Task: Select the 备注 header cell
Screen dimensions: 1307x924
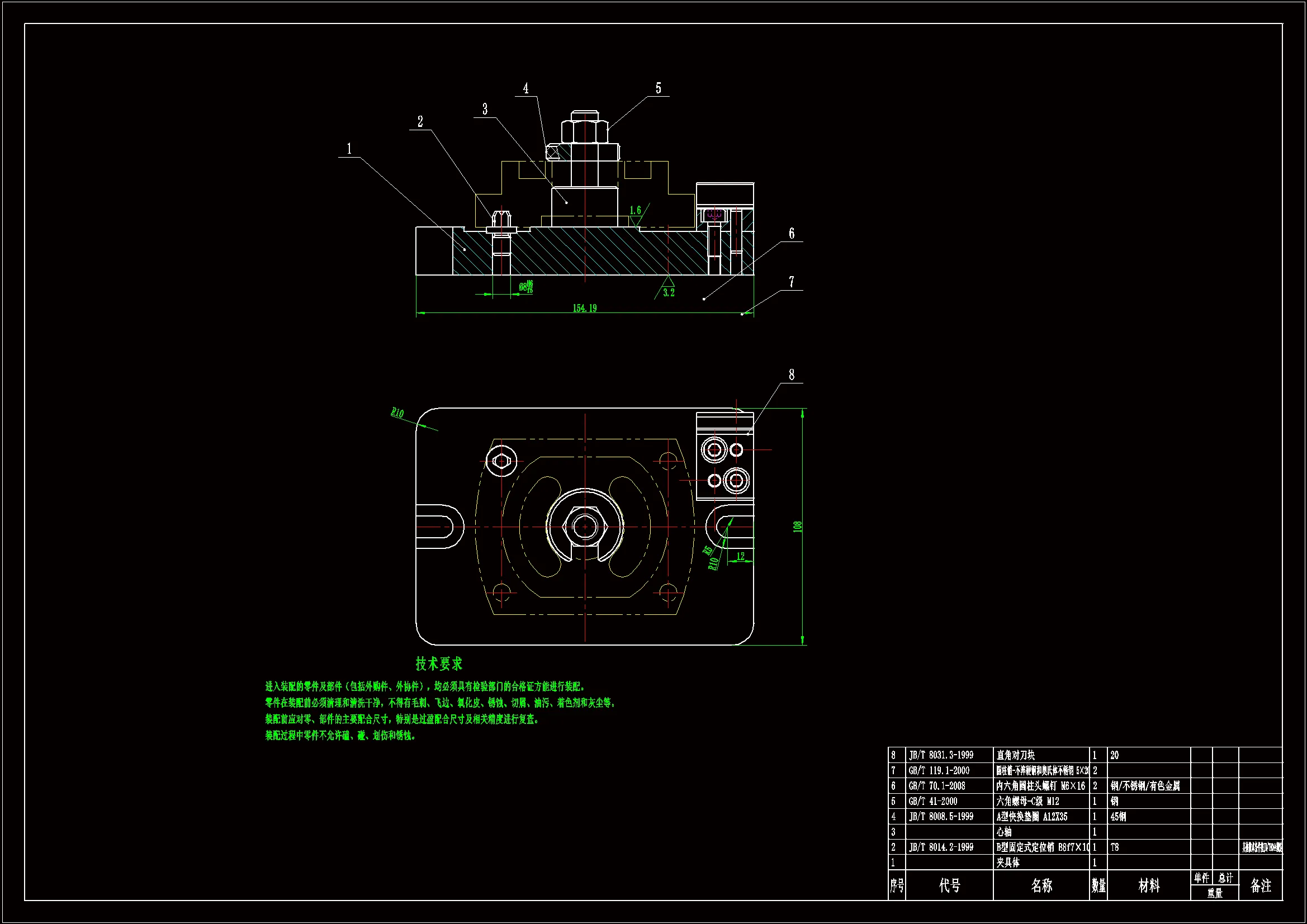Action: [1260, 885]
